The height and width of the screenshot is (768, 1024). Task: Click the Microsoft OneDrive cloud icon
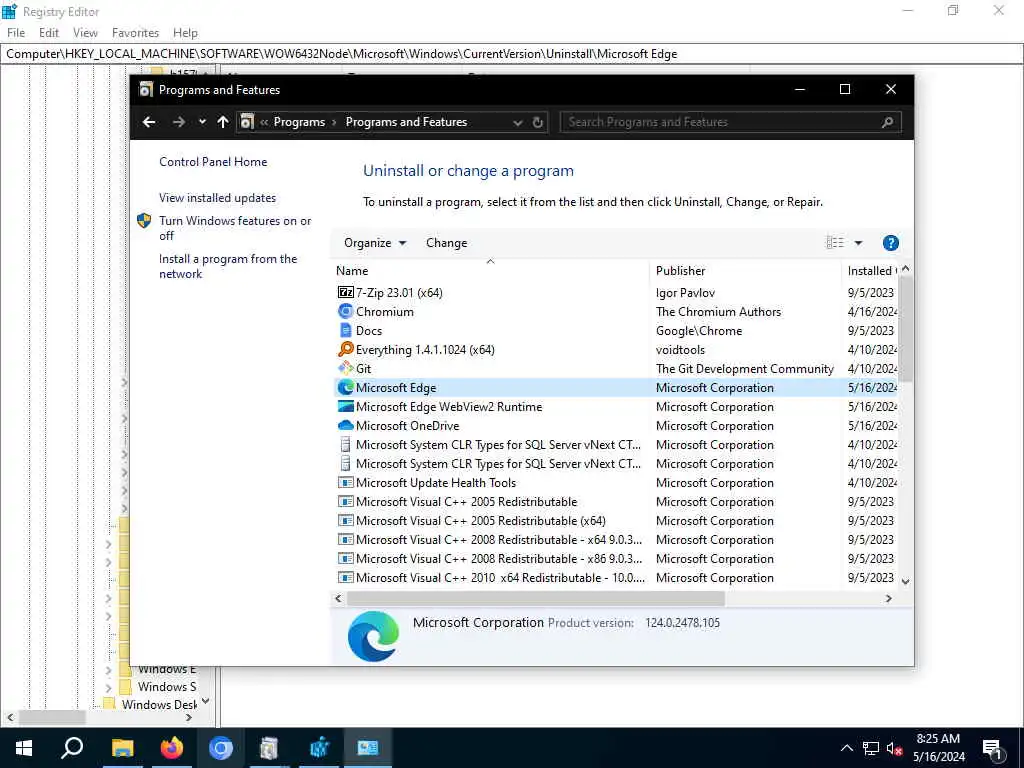(x=345, y=425)
